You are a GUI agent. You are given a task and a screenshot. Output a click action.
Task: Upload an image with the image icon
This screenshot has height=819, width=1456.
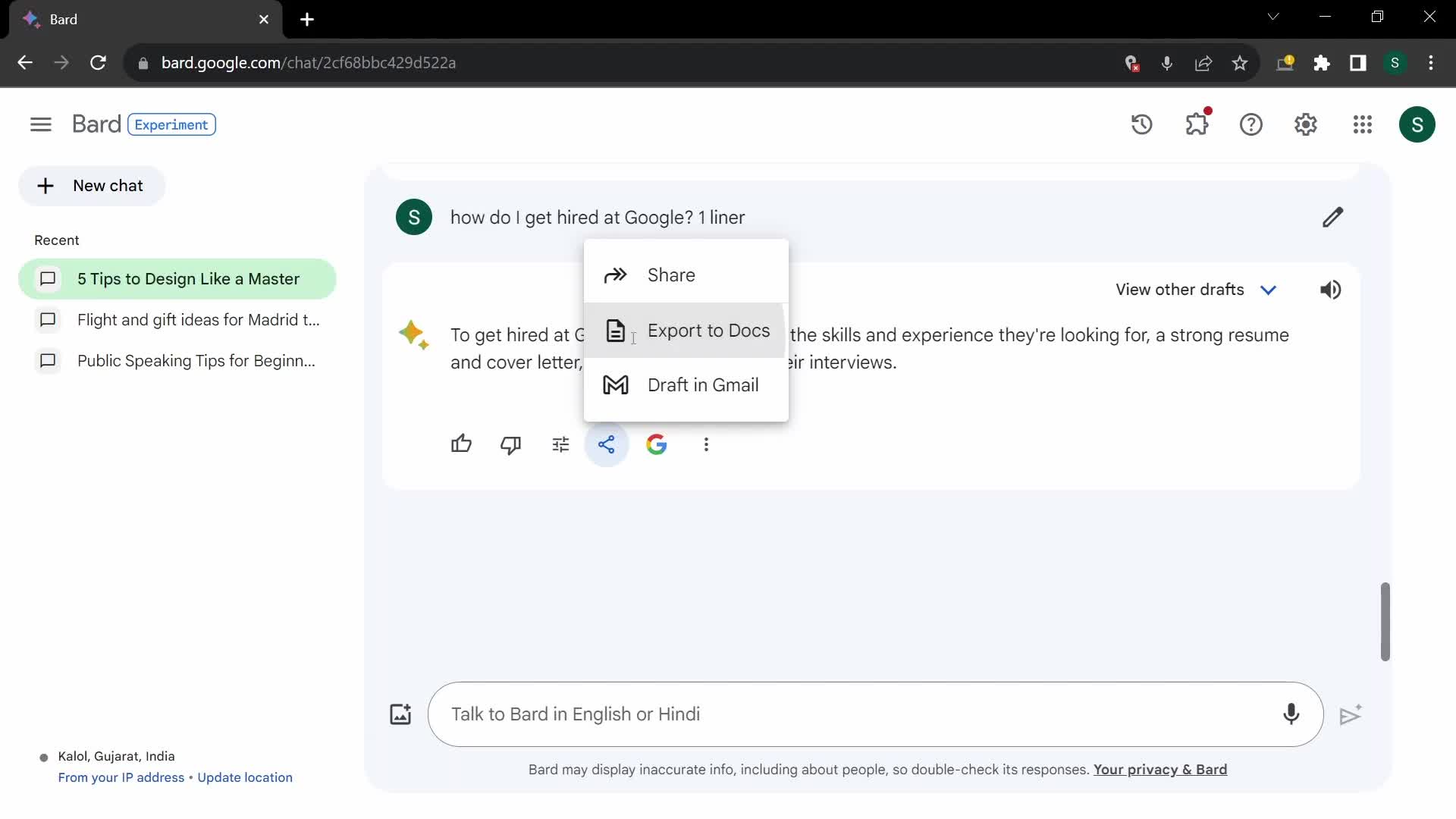[x=400, y=714]
